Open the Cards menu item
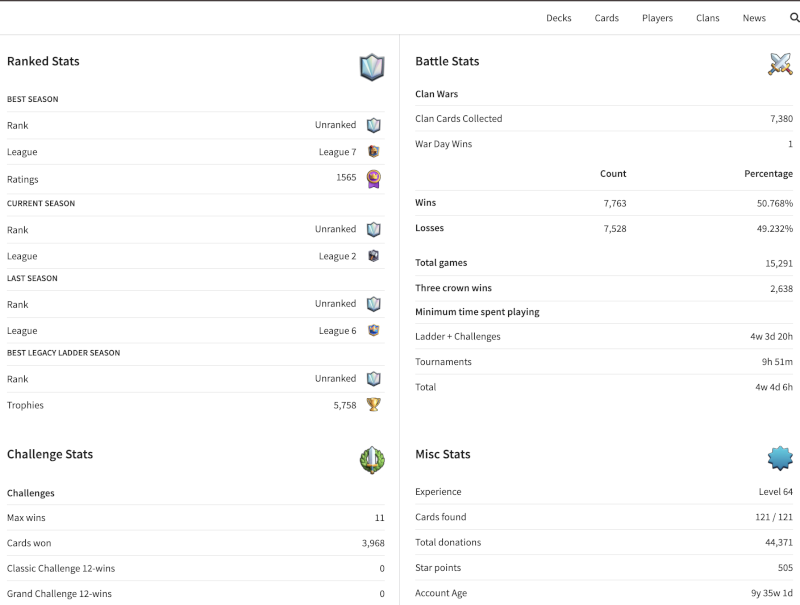 (x=607, y=18)
